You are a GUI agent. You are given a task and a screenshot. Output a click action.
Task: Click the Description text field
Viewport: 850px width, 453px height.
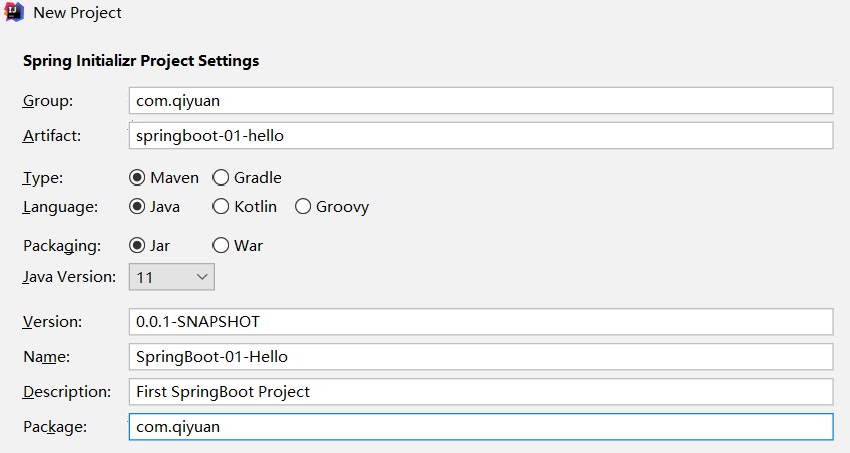[x=480, y=391]
